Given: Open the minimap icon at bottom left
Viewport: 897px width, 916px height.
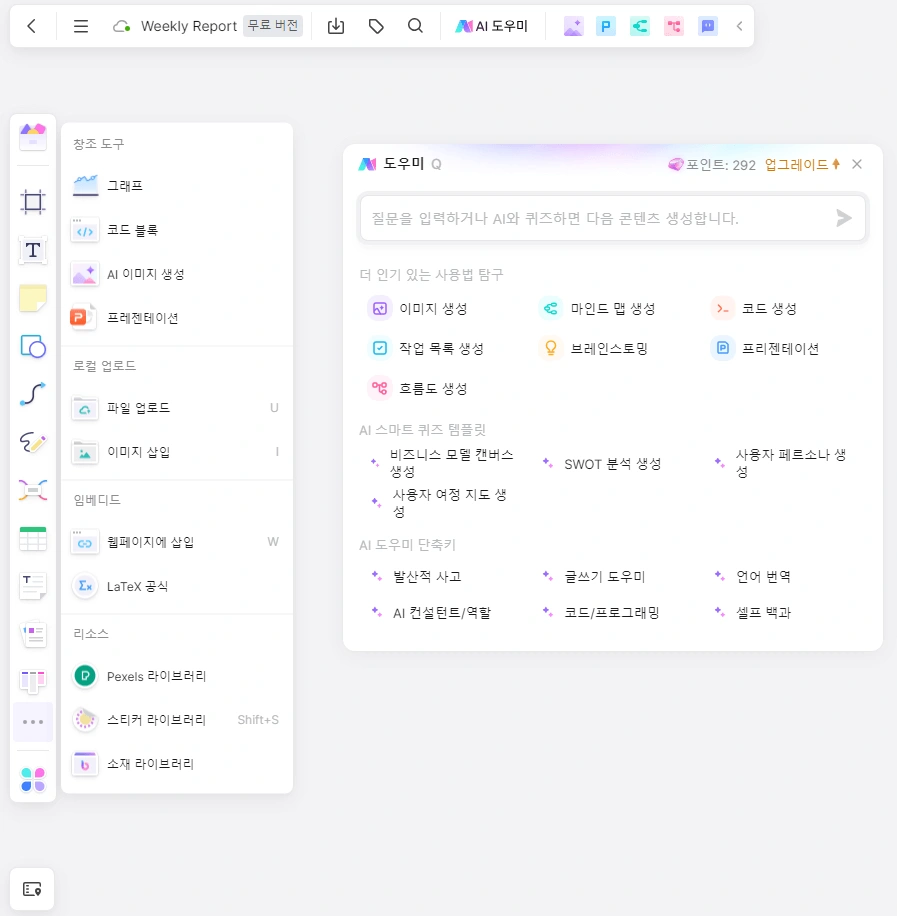Looking at the screenshot, I should click(x=32, y=889).
